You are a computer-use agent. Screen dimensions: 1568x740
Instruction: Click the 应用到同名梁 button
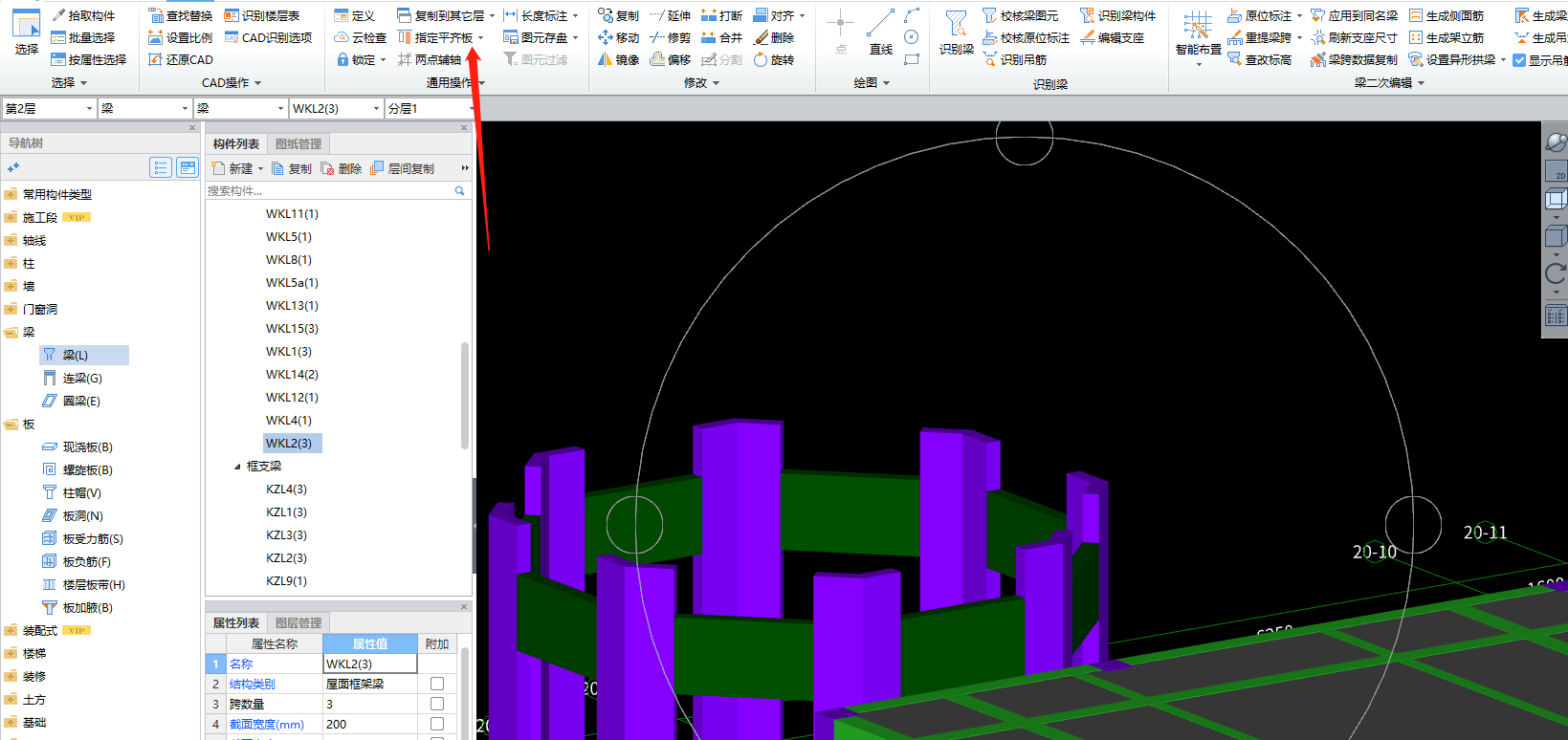point(1354,15)
